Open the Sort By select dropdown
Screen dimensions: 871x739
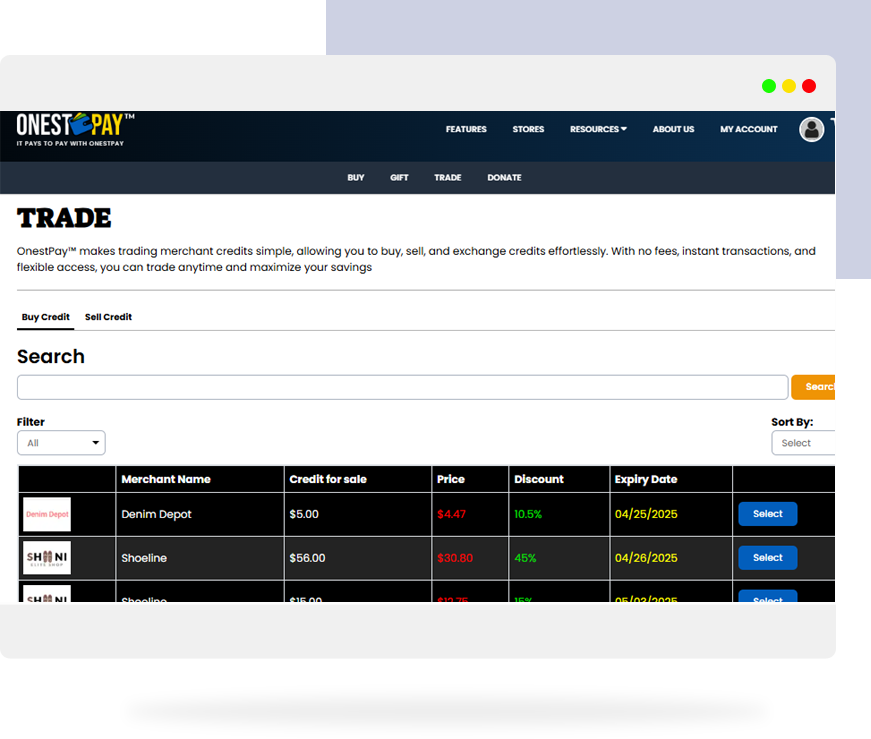(x=803, y=443)
